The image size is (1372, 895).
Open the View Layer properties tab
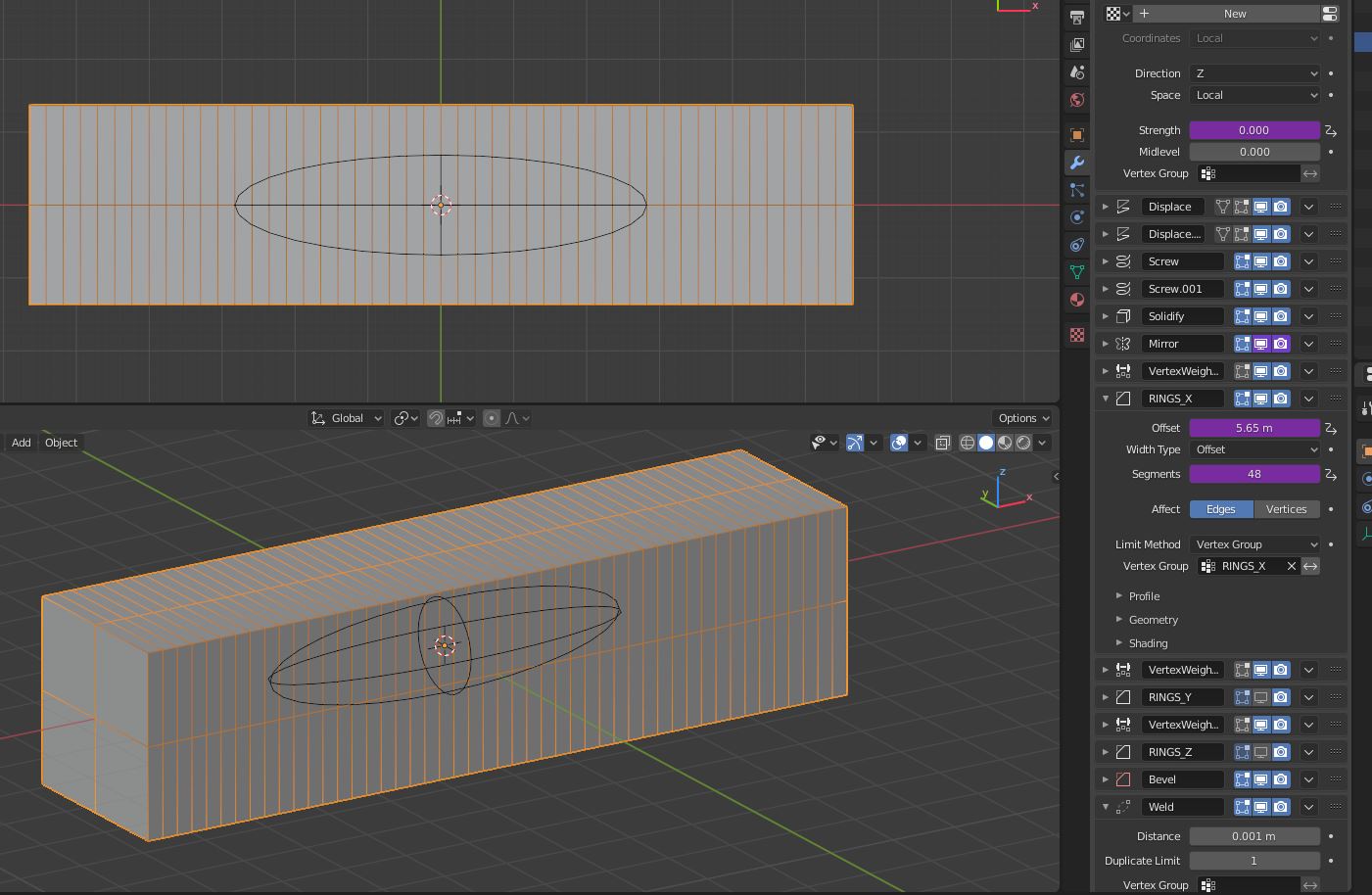click(1076, 45)
